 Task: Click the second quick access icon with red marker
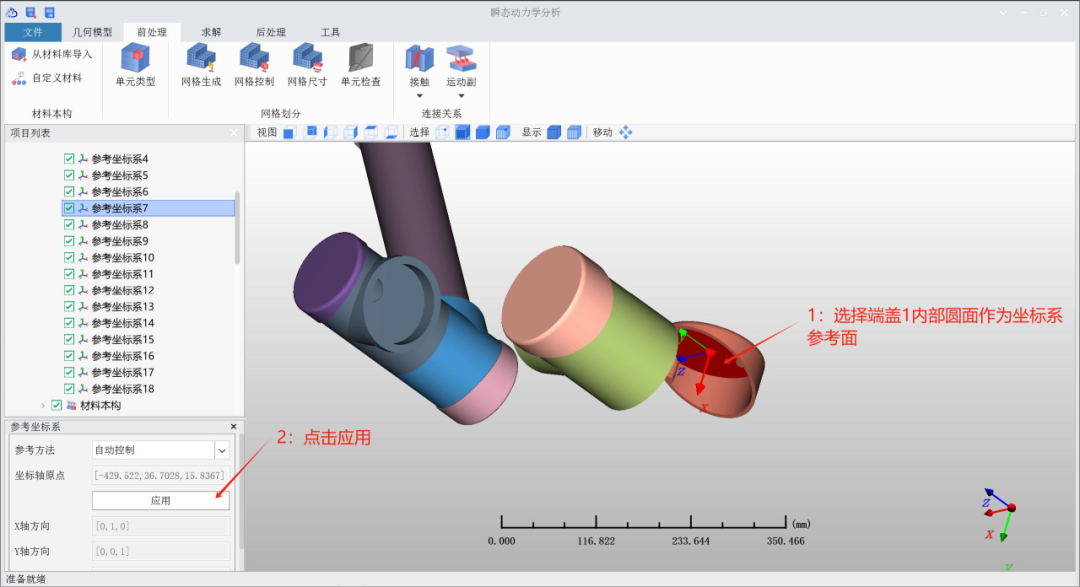tap(31, 12)
